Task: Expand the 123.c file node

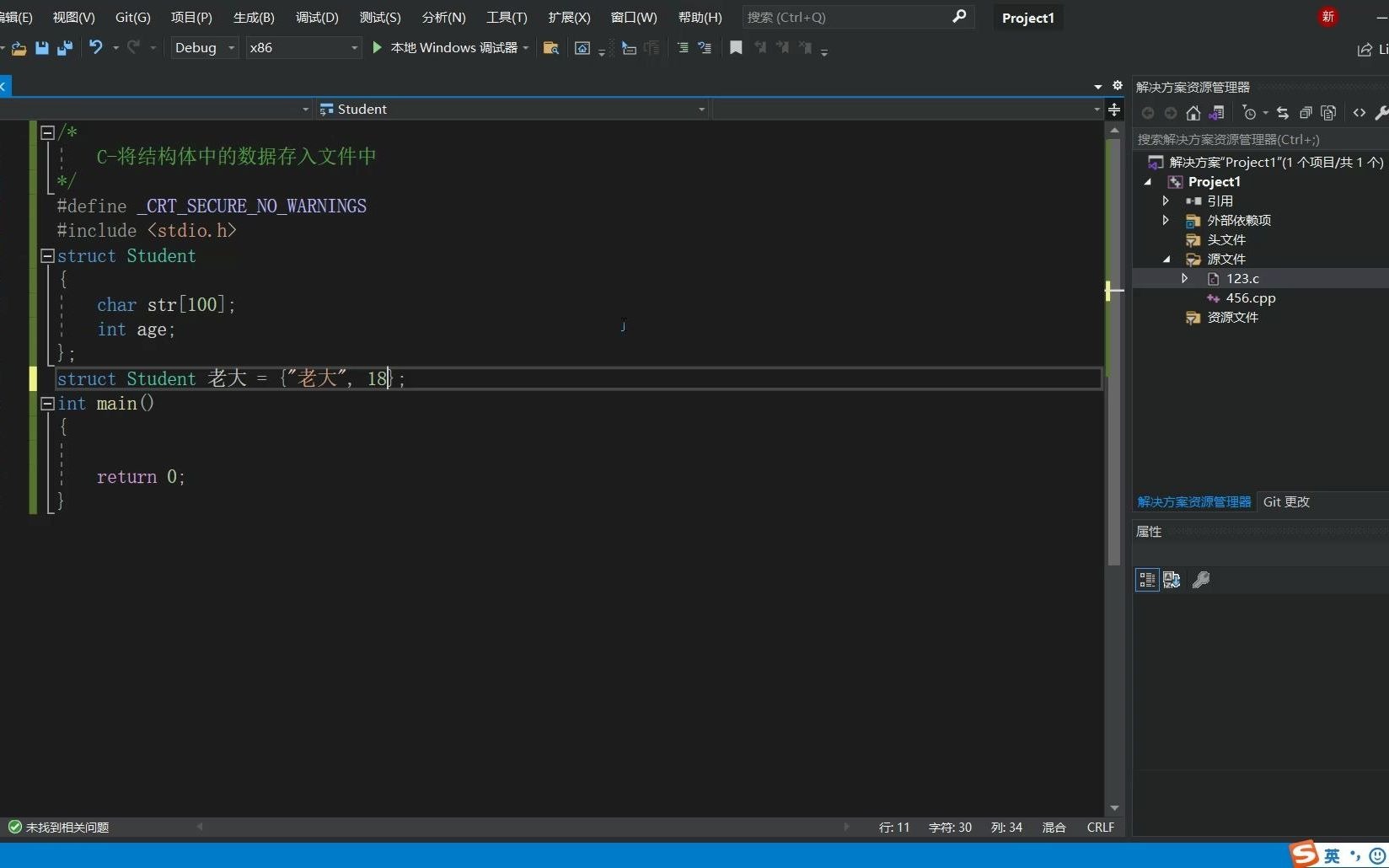Action: coord(1185,278)
